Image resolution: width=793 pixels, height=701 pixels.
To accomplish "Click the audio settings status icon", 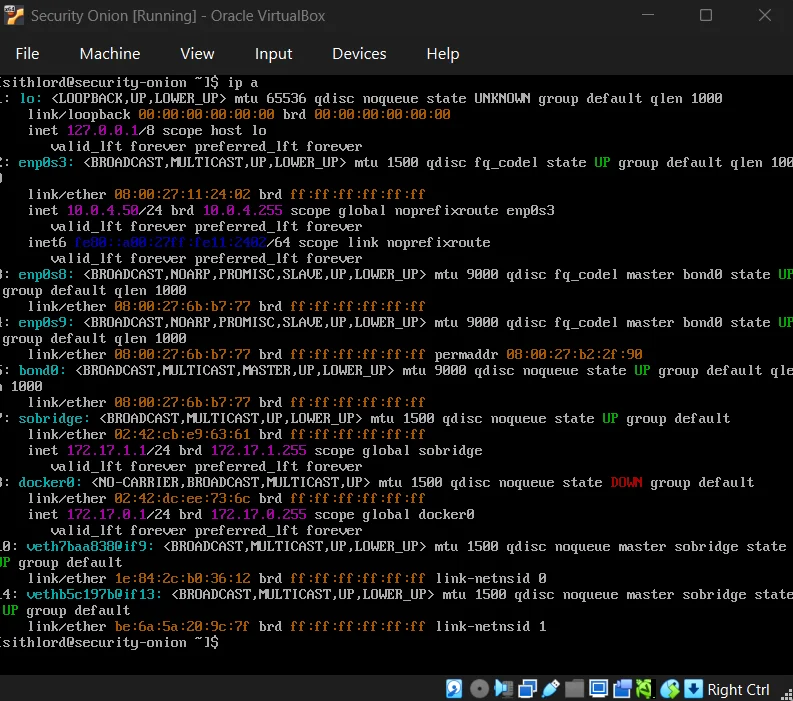I will coord(503,689).
